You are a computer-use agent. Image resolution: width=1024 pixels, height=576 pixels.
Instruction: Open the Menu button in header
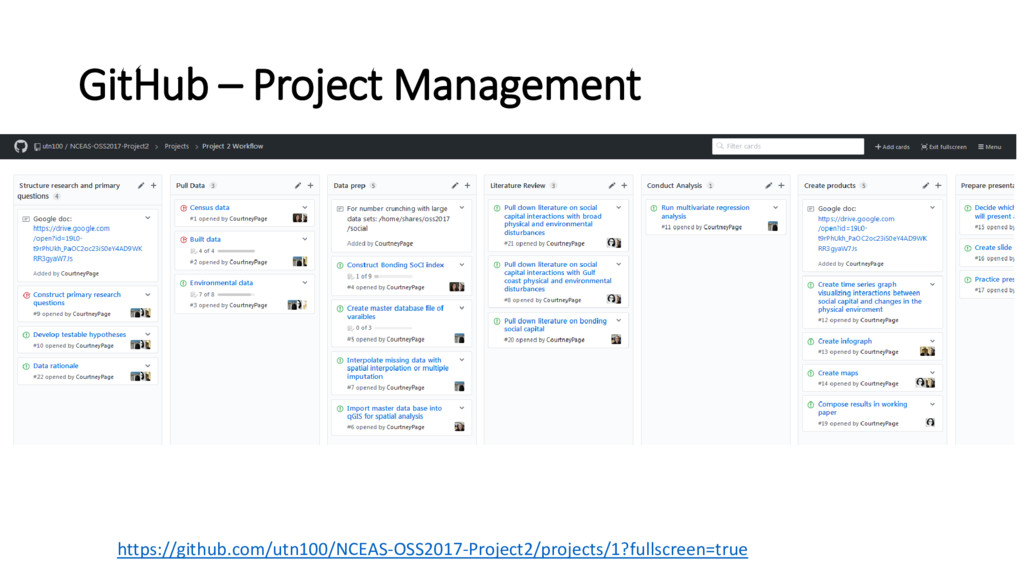pos(989,147)
